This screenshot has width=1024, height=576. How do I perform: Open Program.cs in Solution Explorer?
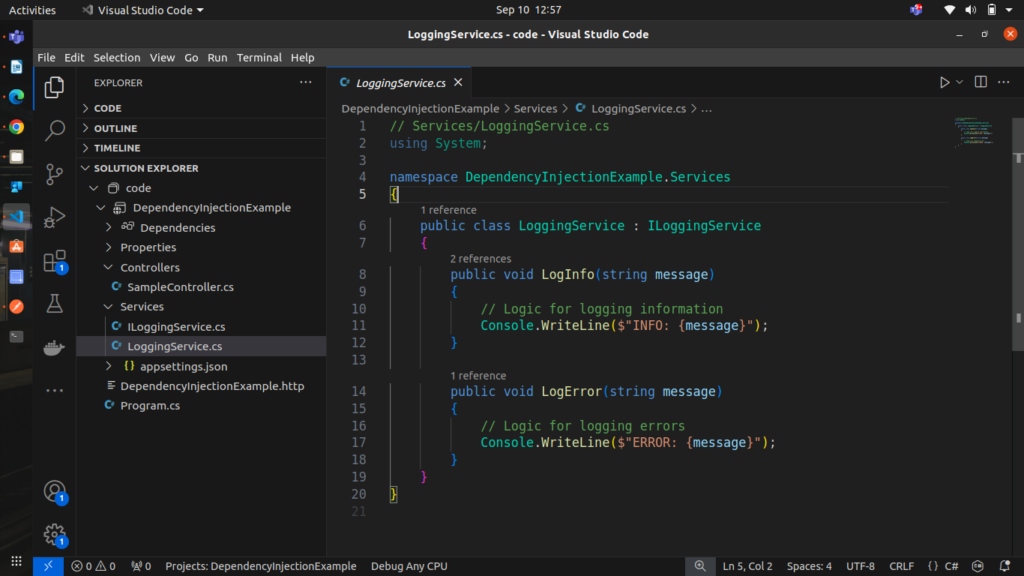click(x=150, y=406)
